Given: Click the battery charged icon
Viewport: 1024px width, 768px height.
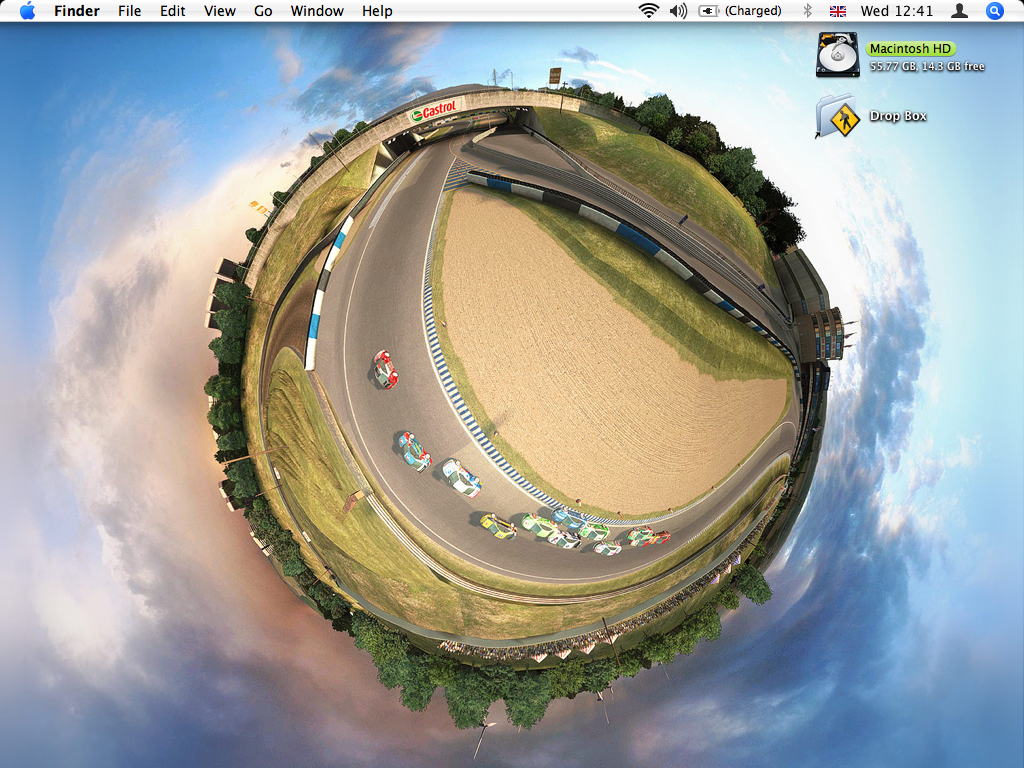Looking at the screenshot, I should [709, 10].
